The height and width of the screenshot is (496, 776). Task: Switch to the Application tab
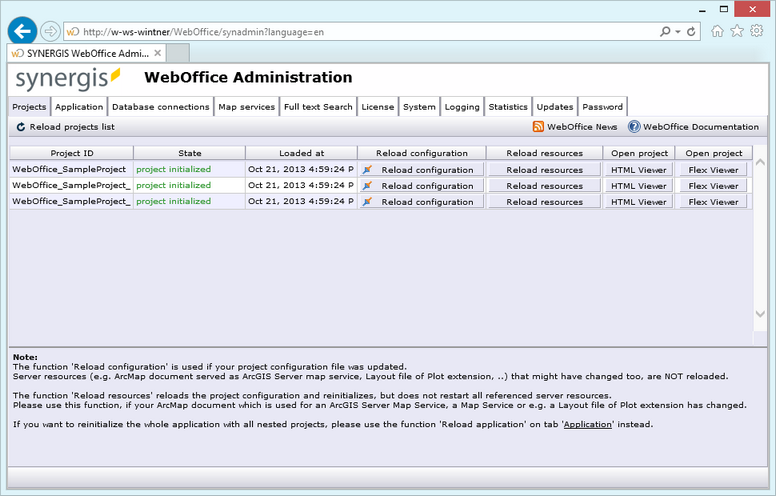pyautogui.click(x=79, y=107)
